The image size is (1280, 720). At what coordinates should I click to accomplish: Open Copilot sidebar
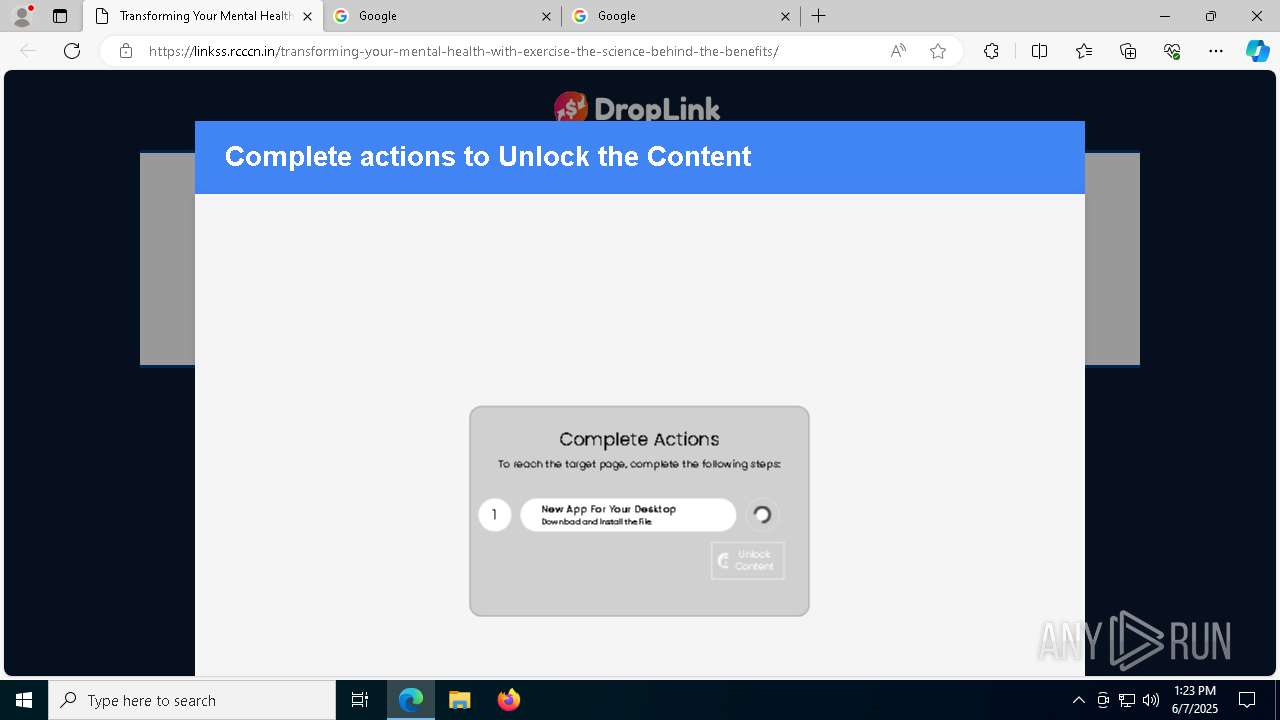1257,51
